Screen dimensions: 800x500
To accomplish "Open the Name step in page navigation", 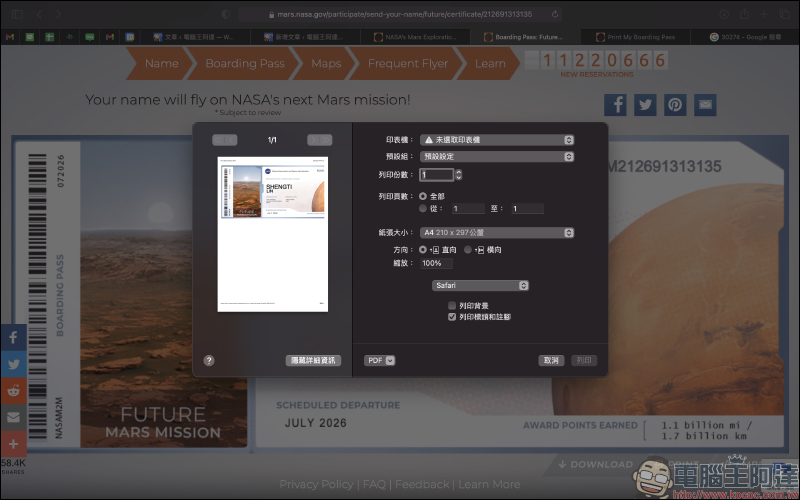I will click(160, 63).
